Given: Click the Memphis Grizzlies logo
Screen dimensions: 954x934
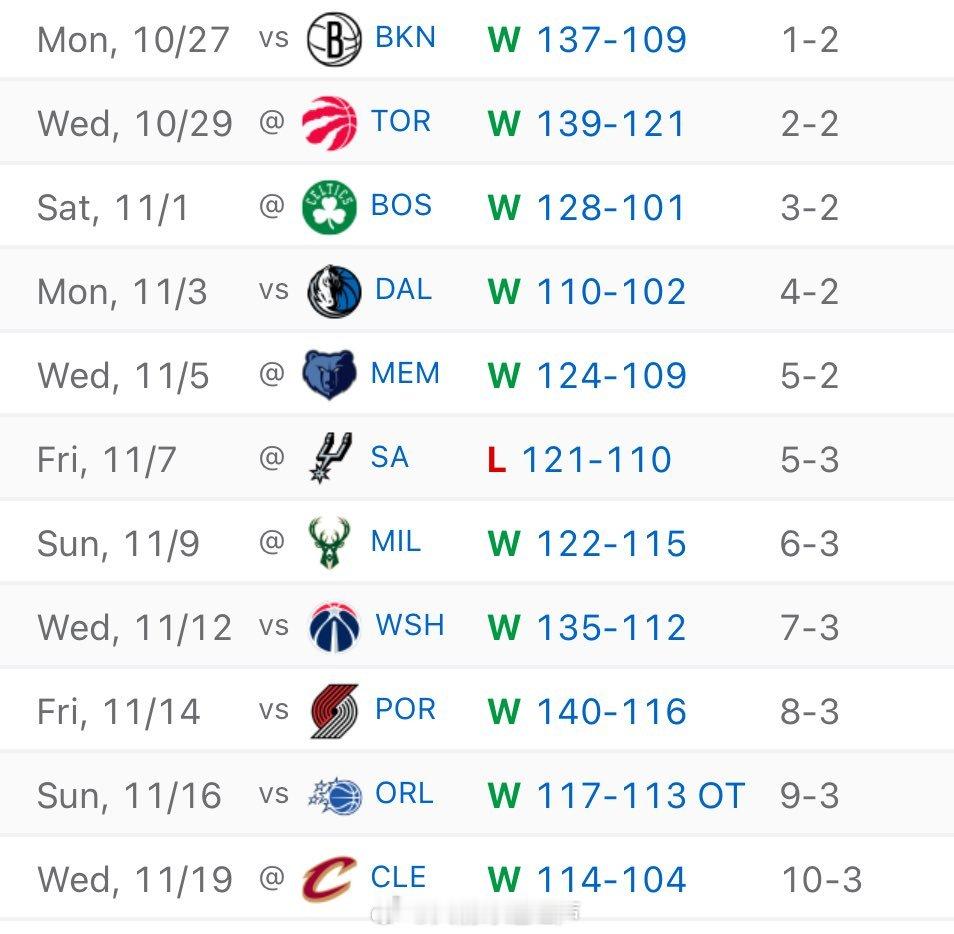Looking at the screenshot, I should [329, 375].
